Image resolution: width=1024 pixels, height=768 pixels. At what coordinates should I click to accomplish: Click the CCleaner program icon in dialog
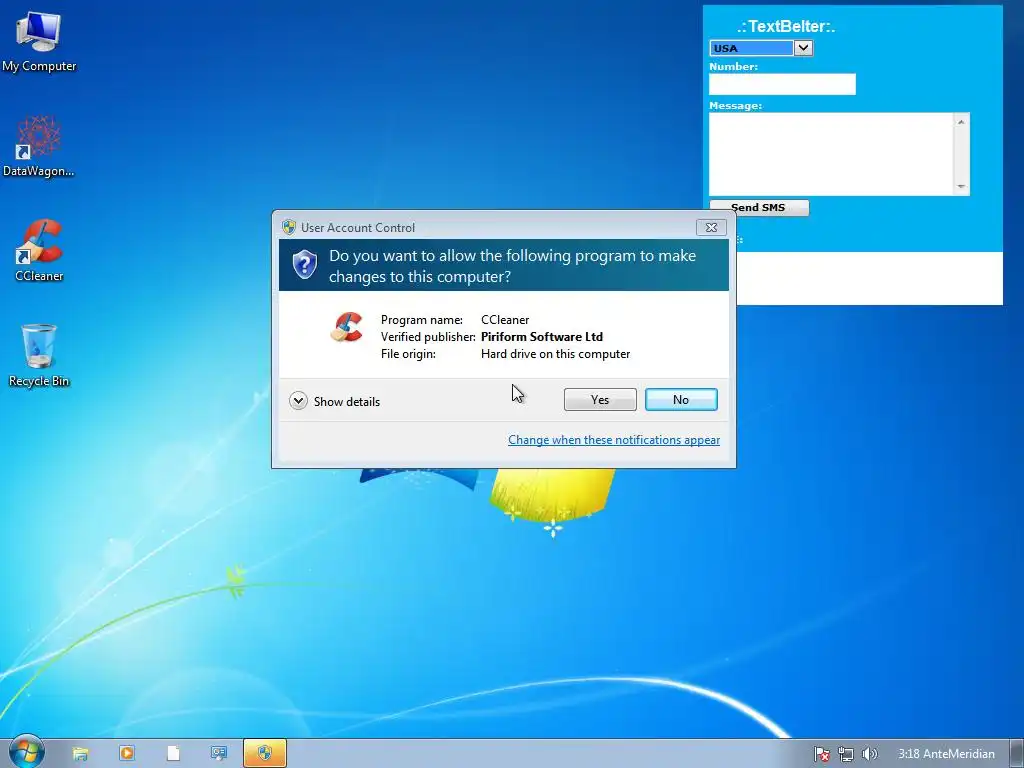(346, 327)
